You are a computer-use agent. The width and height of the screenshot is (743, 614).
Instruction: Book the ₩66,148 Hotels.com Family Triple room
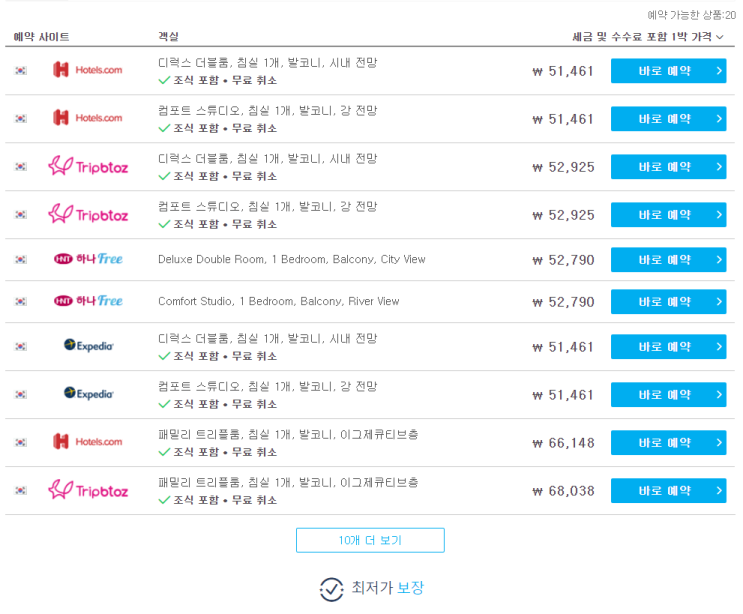668,442
